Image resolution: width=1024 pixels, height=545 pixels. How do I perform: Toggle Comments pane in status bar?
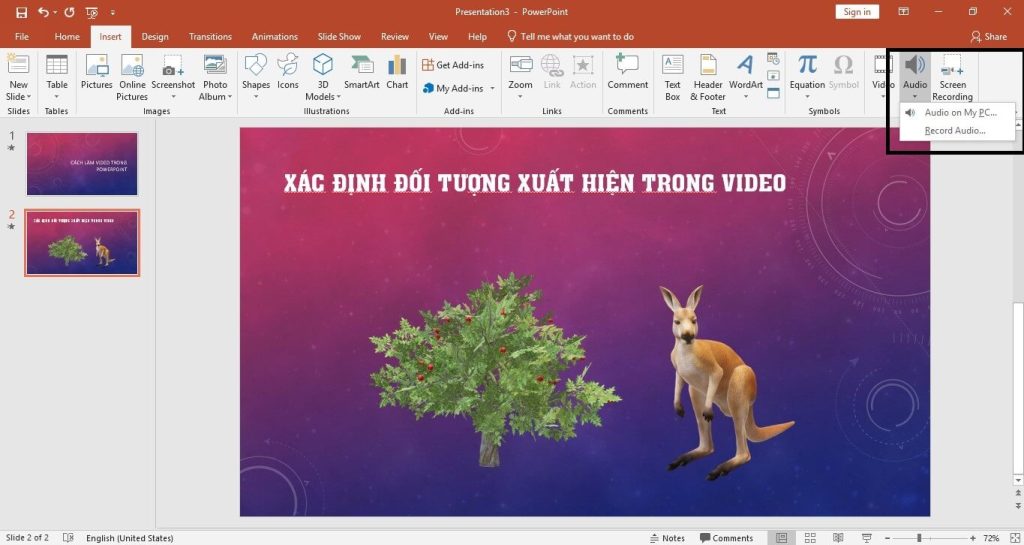point(726,538)
